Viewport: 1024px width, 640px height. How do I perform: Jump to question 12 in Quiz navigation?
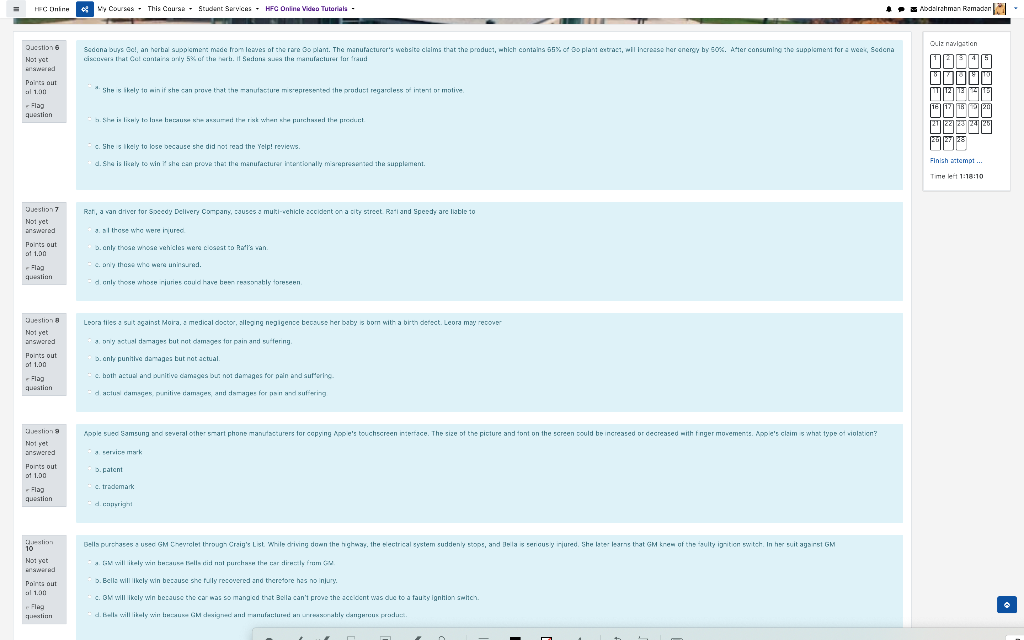(x=948, y=94)
